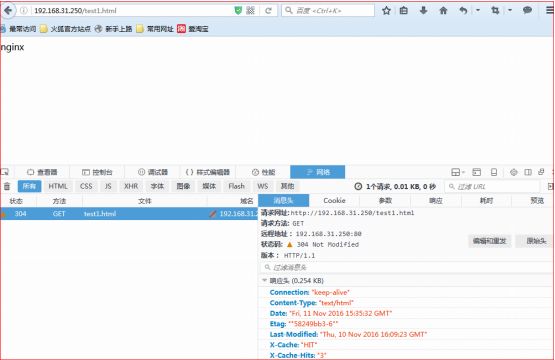Open performance analysis via clock icon summary

[395, 187]
